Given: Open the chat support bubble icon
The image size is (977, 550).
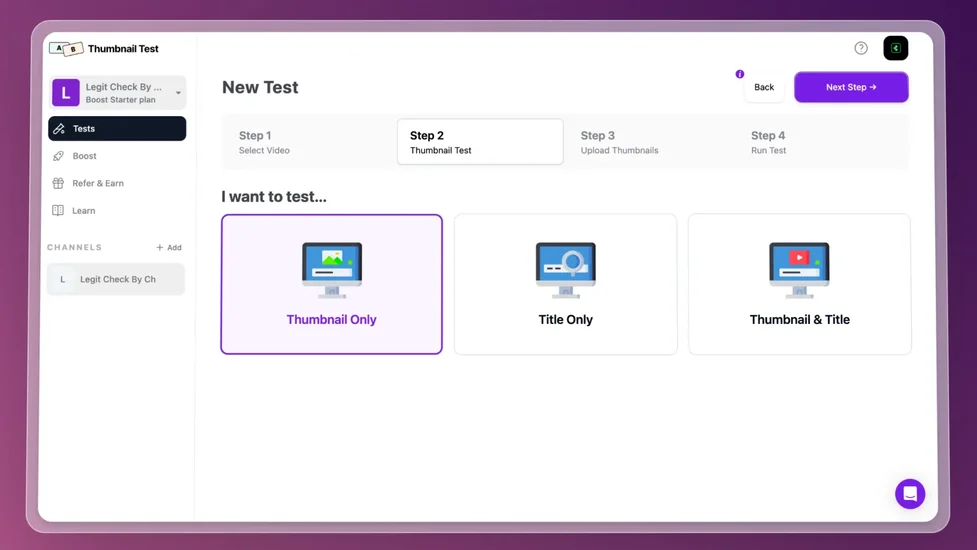Looking at the screenshot, I should [x=909, y=494].
